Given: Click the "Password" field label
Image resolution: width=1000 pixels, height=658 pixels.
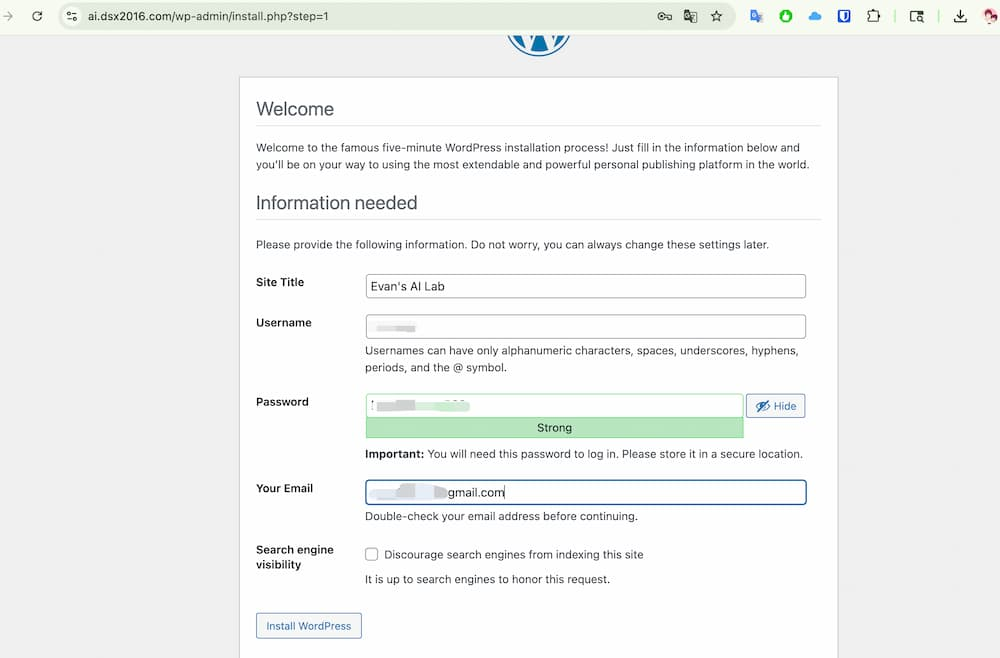Looking at the screenshot, I should (x=282, y=402).
